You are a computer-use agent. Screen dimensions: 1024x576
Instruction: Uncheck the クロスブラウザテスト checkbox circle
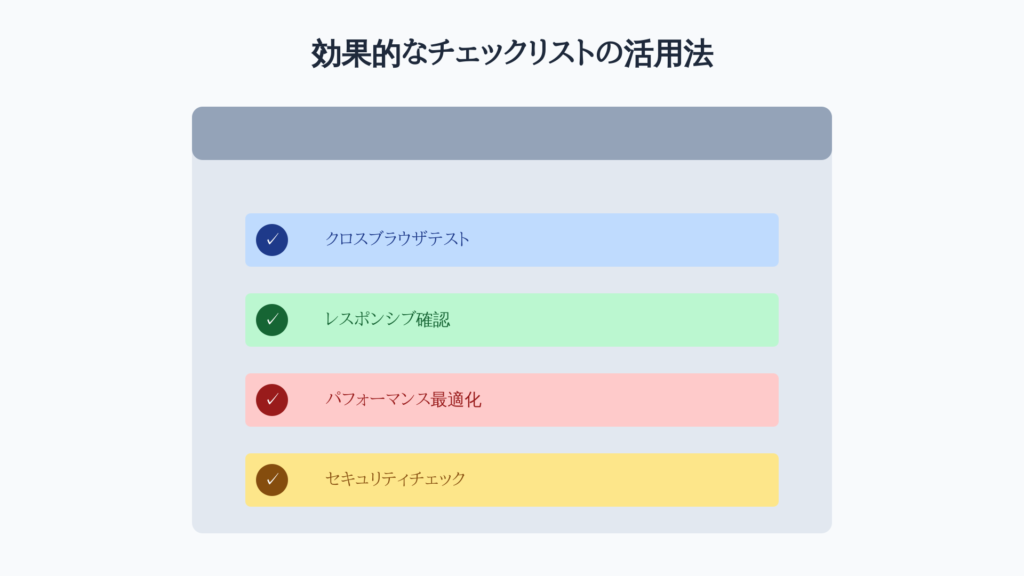pyautogui.click(x=272, y=240)
